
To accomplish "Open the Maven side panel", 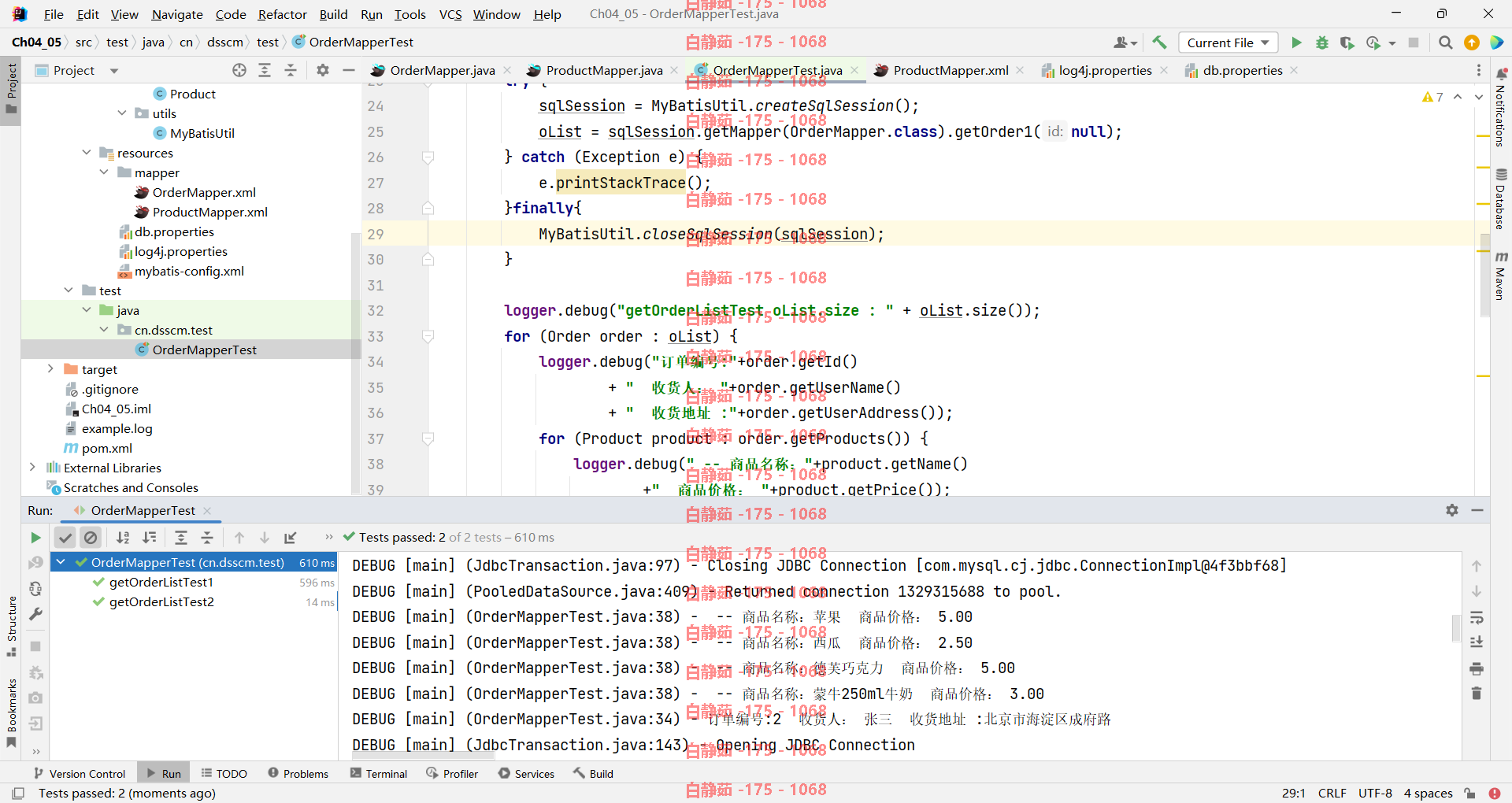I will coord(1501,276).
